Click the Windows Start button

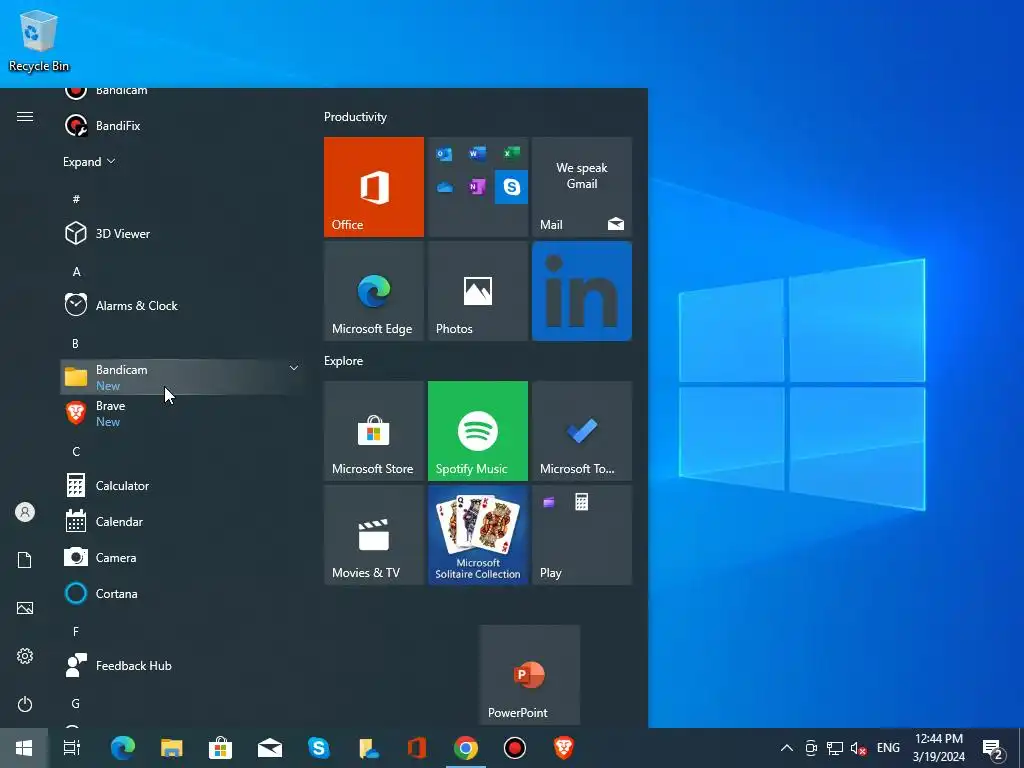click(24, 748)
